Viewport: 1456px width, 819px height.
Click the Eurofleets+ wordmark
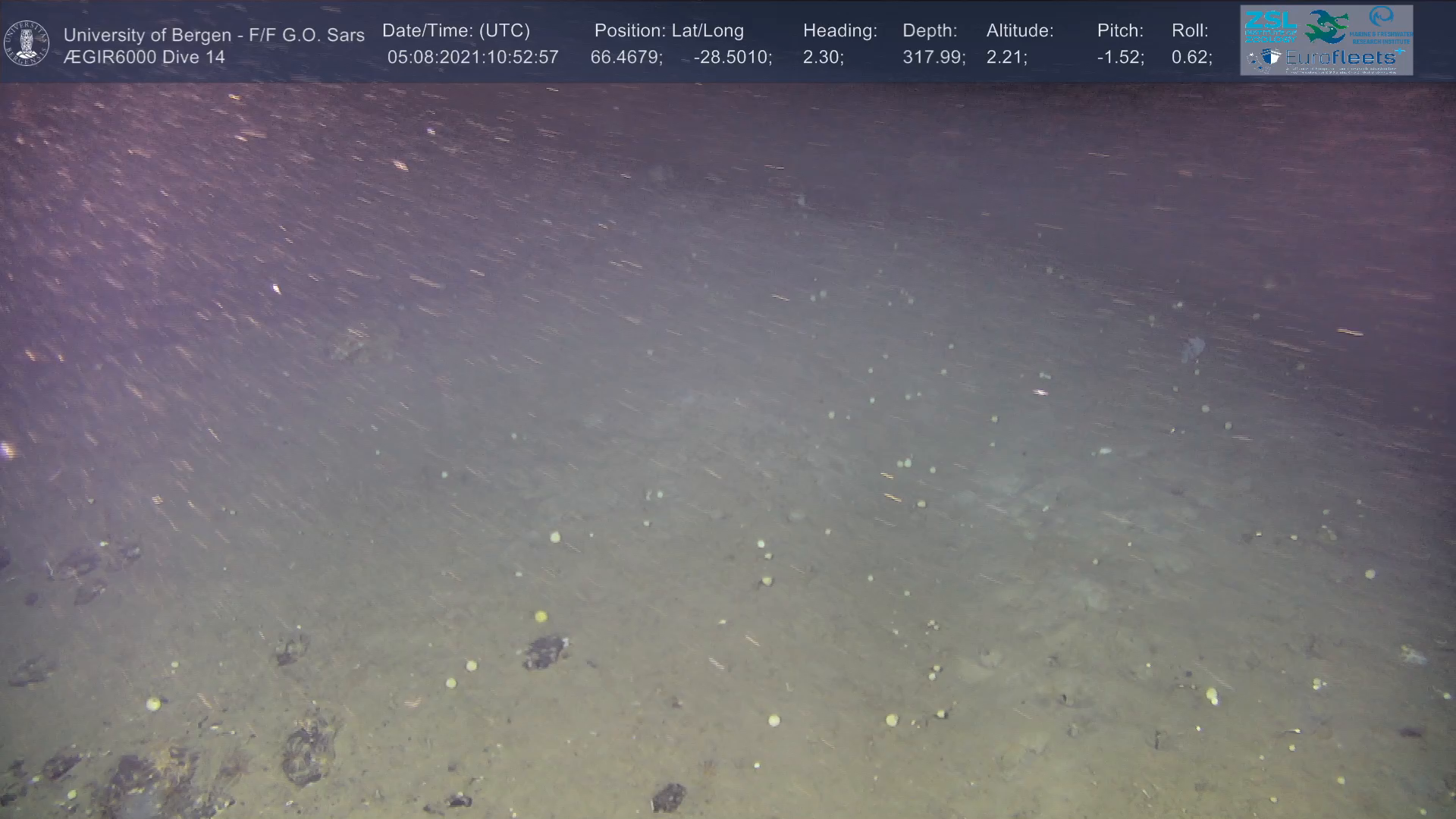(1344, 57)
